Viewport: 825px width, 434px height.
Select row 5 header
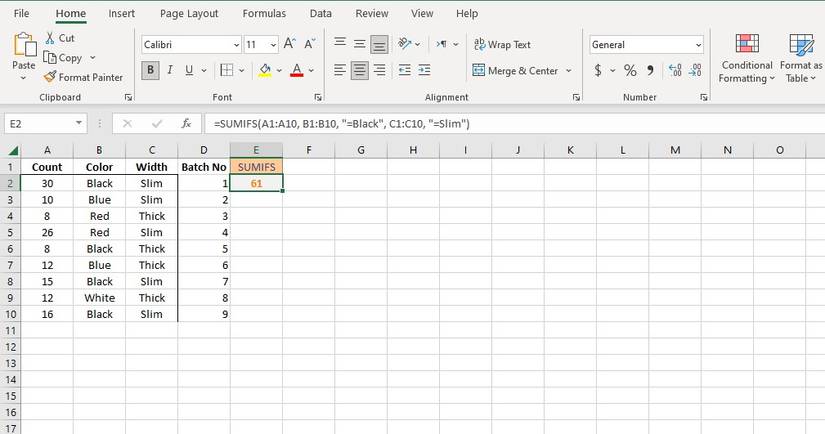(10, 232)
